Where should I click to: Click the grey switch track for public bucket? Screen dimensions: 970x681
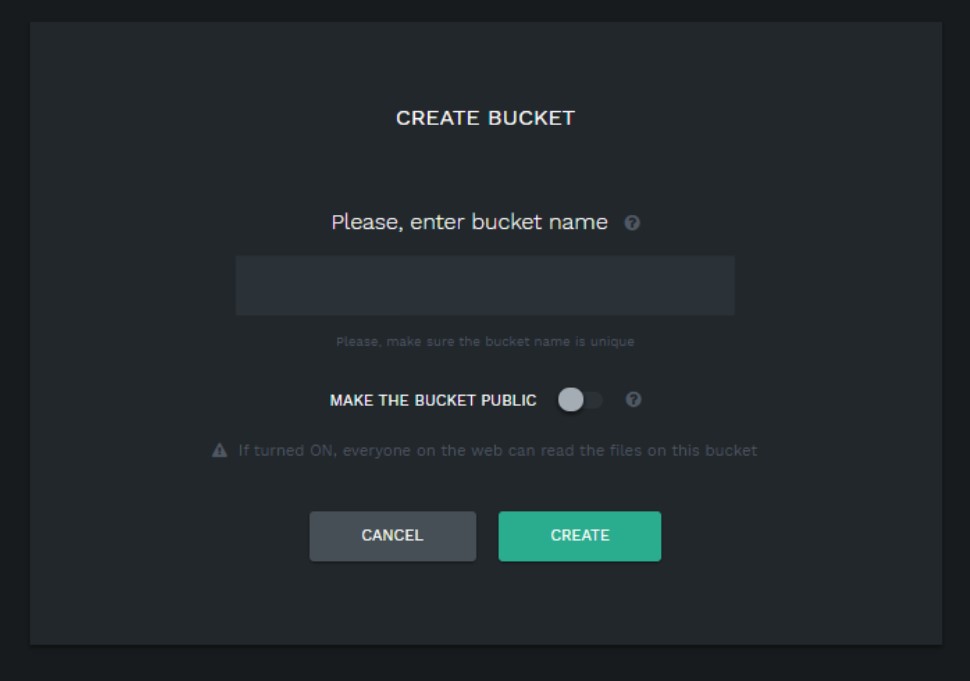tap(595, 400)
